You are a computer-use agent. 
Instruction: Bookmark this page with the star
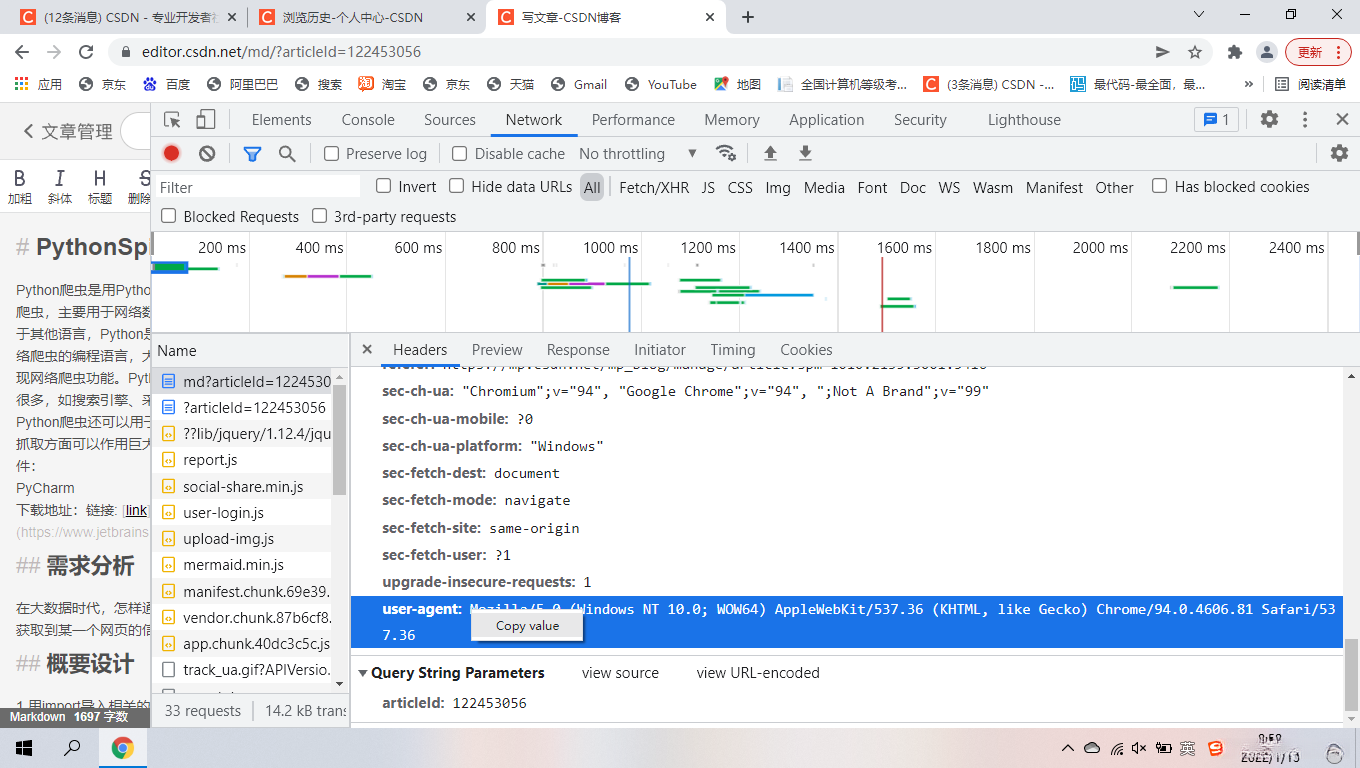1195,52
